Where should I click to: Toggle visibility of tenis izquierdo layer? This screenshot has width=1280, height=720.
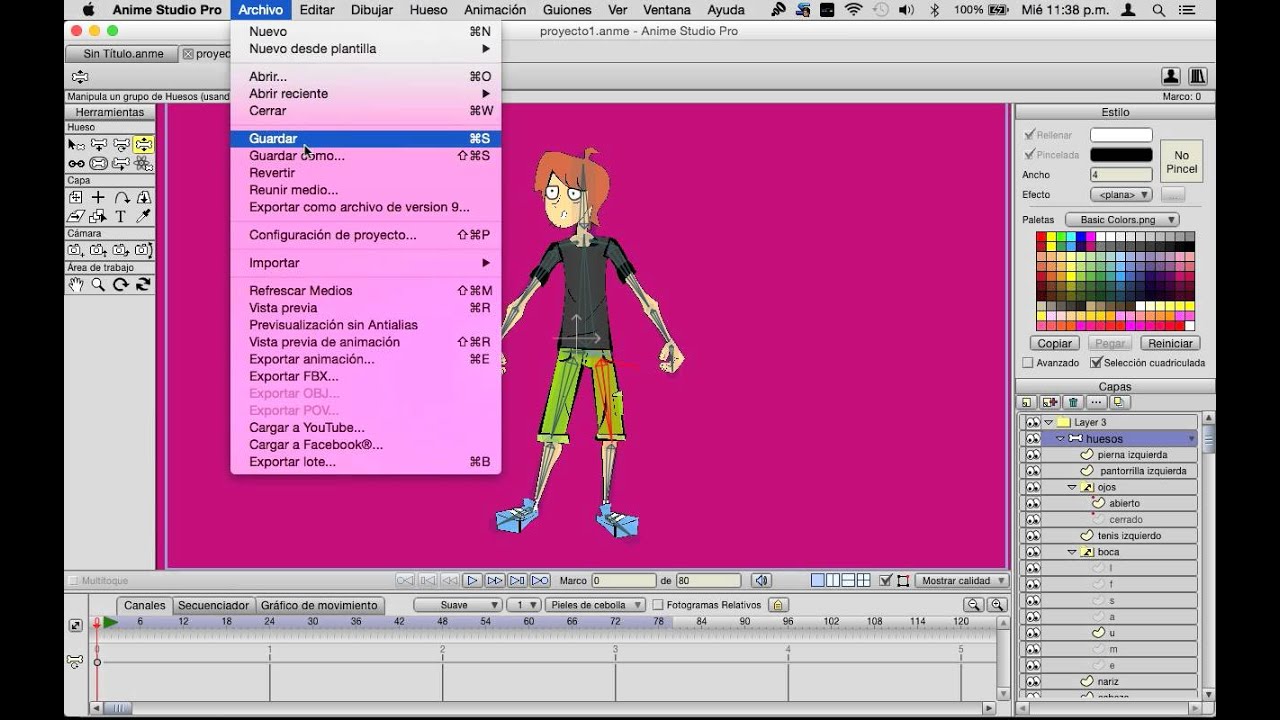coord(1032,536)
